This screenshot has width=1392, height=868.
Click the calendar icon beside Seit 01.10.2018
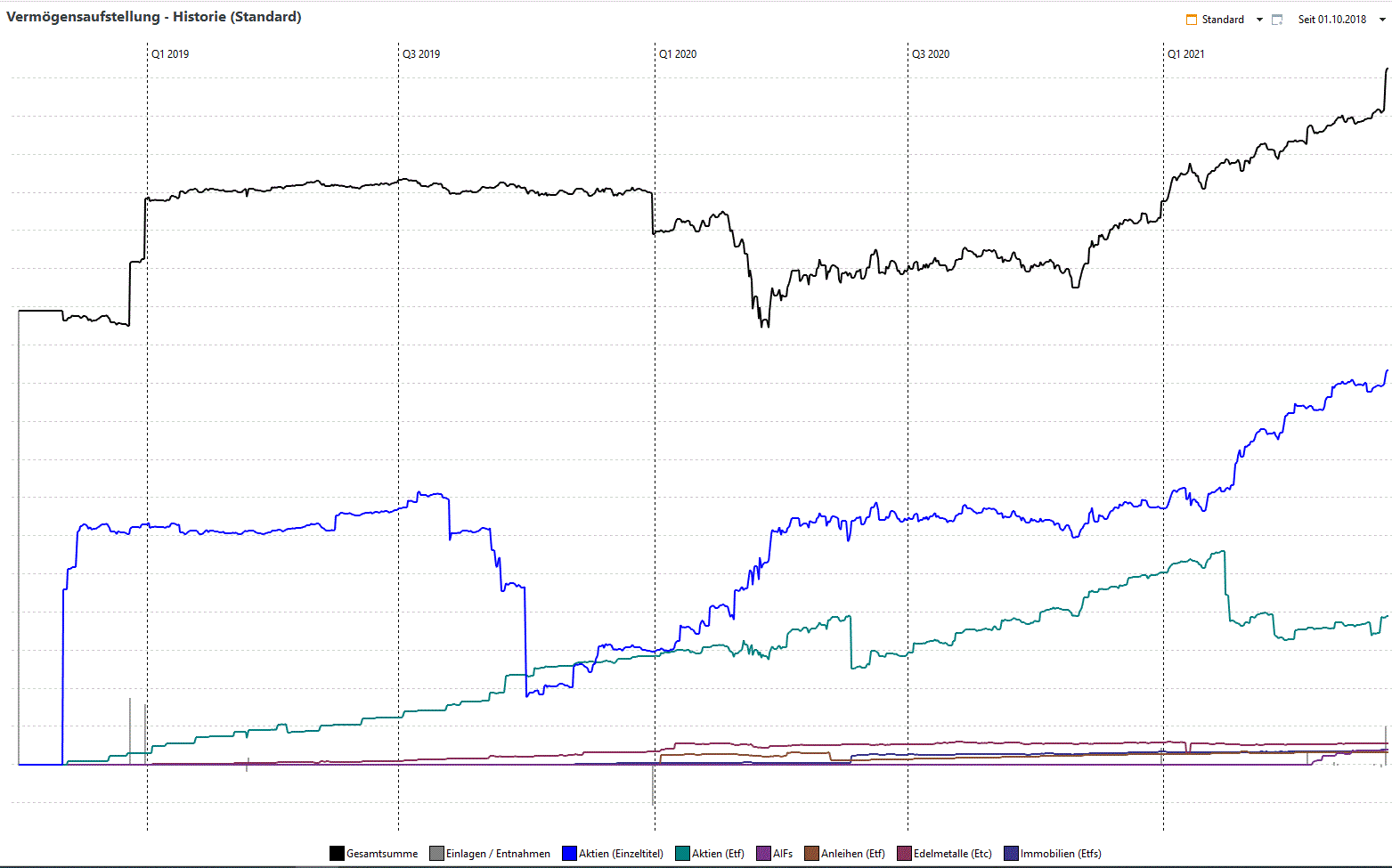[1277, 20]
